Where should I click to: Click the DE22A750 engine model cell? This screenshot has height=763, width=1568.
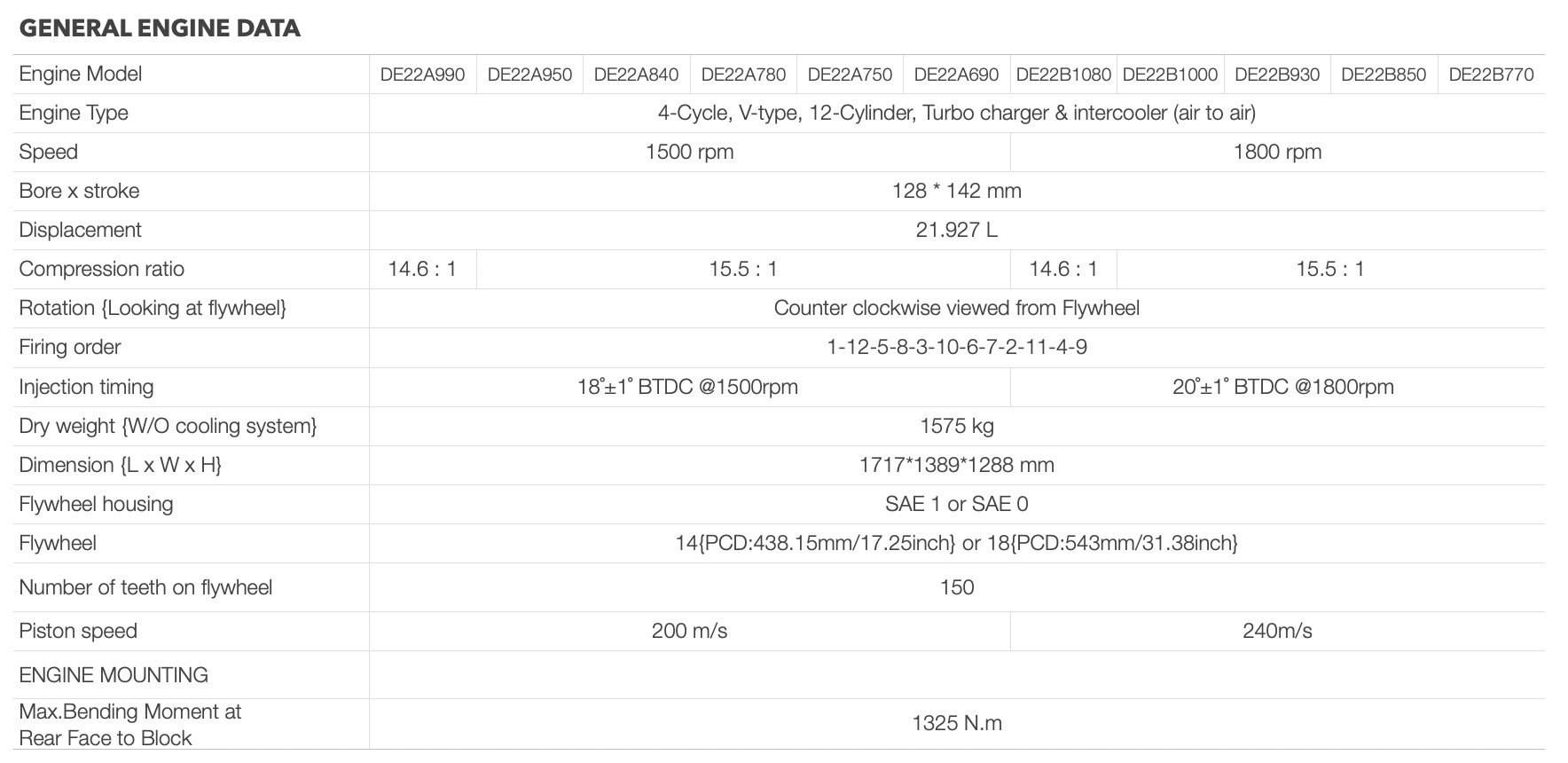click(x=850, y=75)
